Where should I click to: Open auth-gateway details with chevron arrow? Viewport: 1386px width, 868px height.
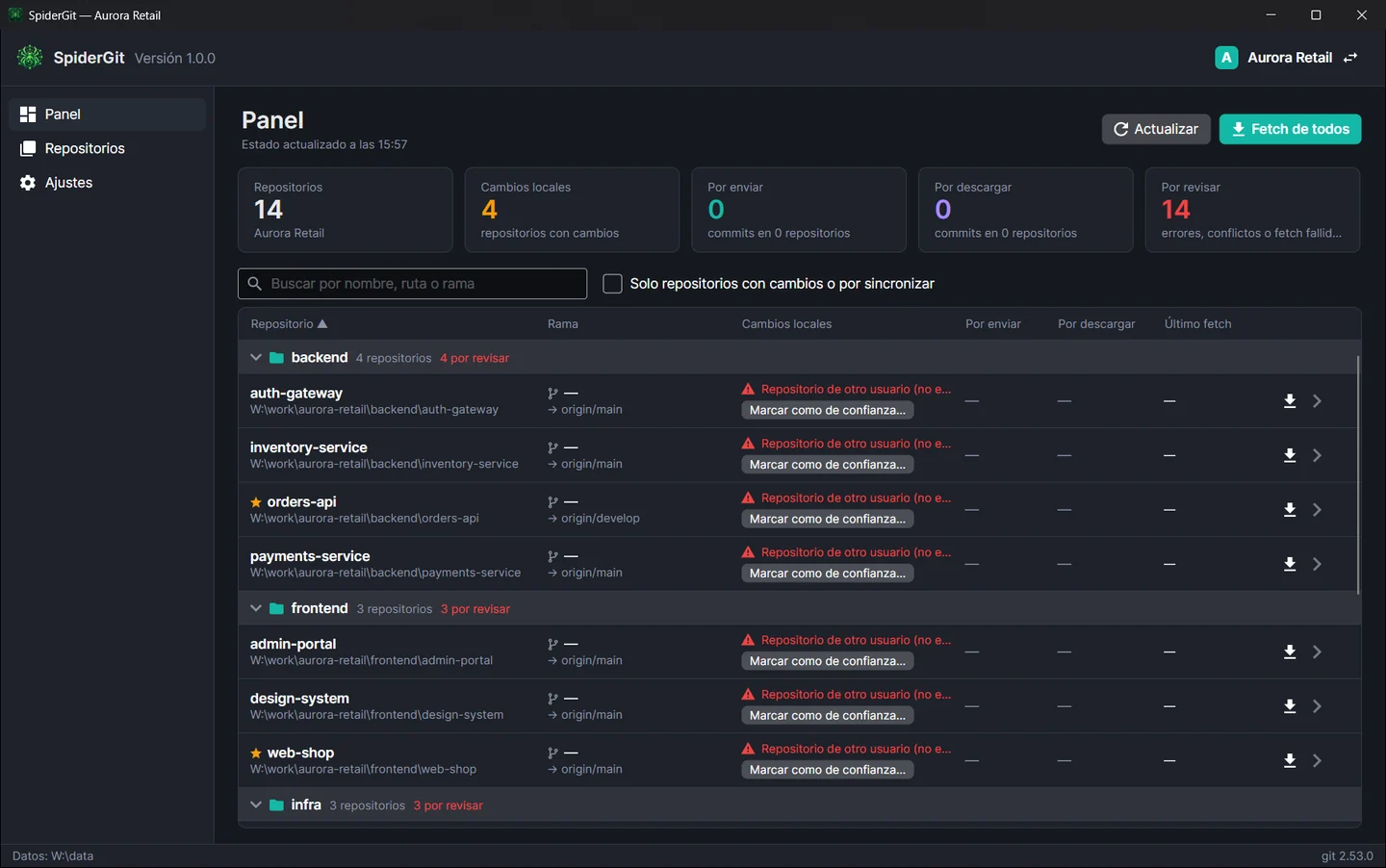tap(1318, 401)
